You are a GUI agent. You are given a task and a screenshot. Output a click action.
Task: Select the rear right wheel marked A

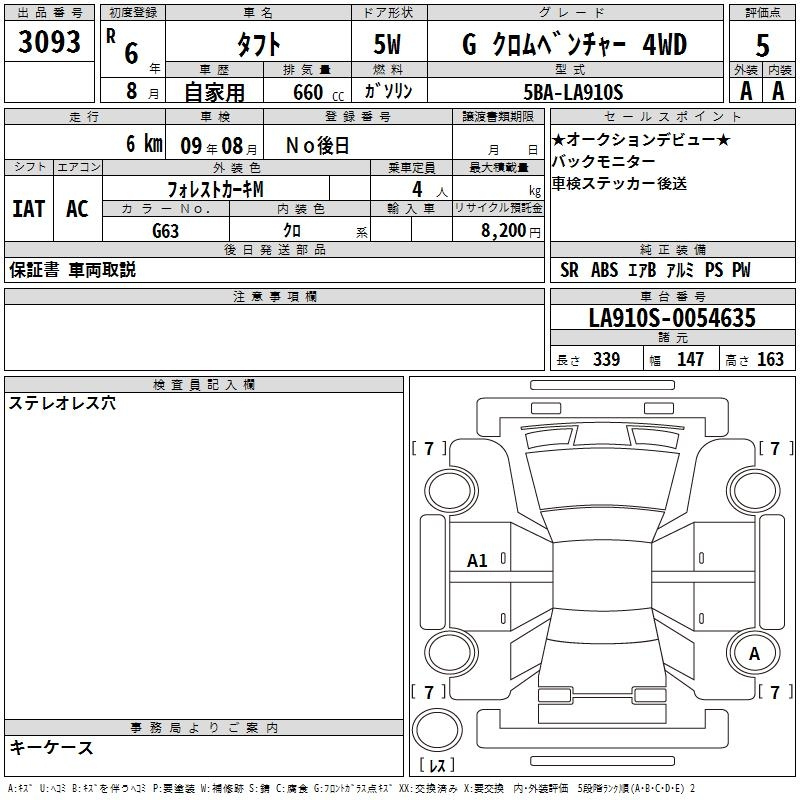pos(754,653)
